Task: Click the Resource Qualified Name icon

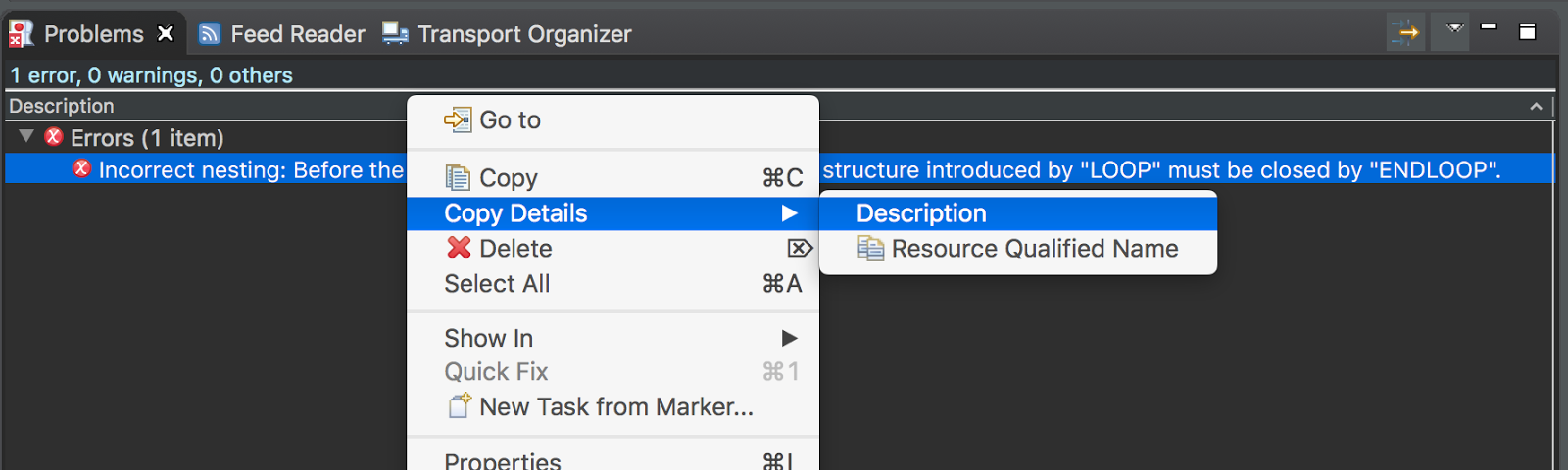Action: tap(870, 249)
